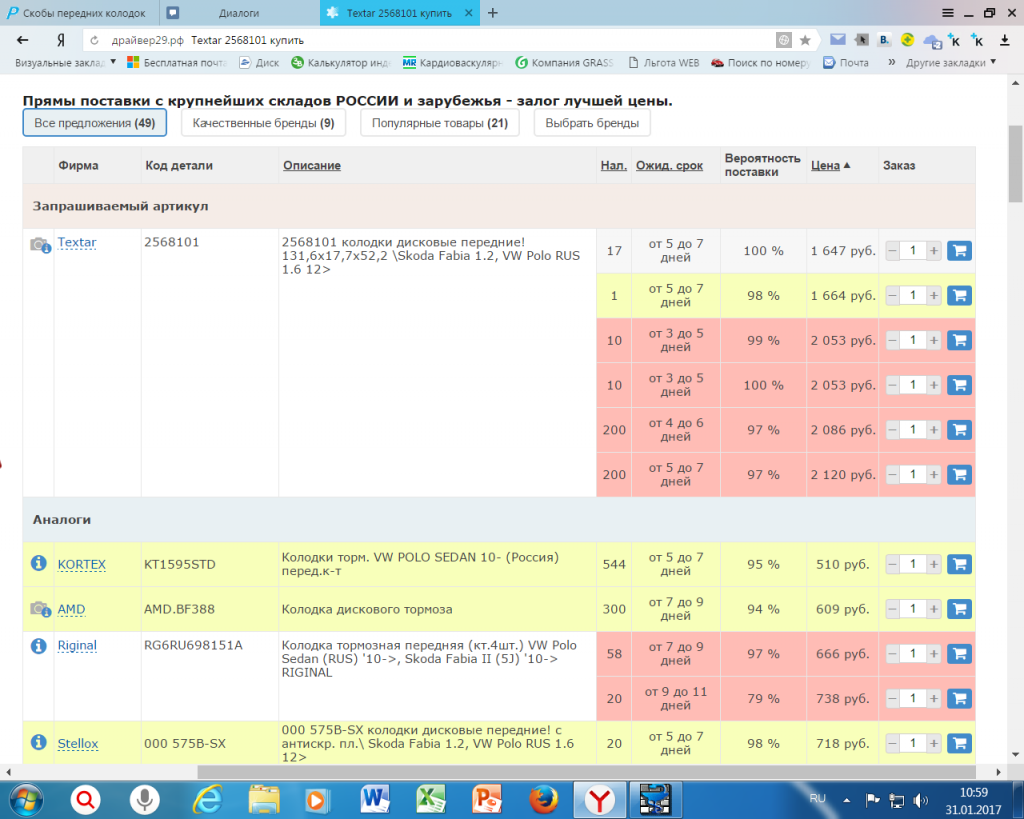Viewport: 1024px width, 819px height.
Task: Add Textar 1 664 руб. offer to cart
Action: point(959,296)
